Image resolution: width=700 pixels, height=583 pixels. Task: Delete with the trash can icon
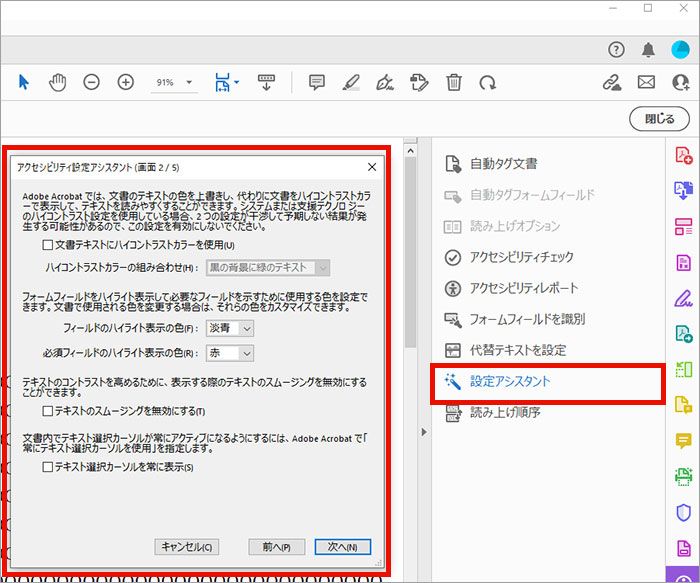pyautogui.click(x=454, y=83)
